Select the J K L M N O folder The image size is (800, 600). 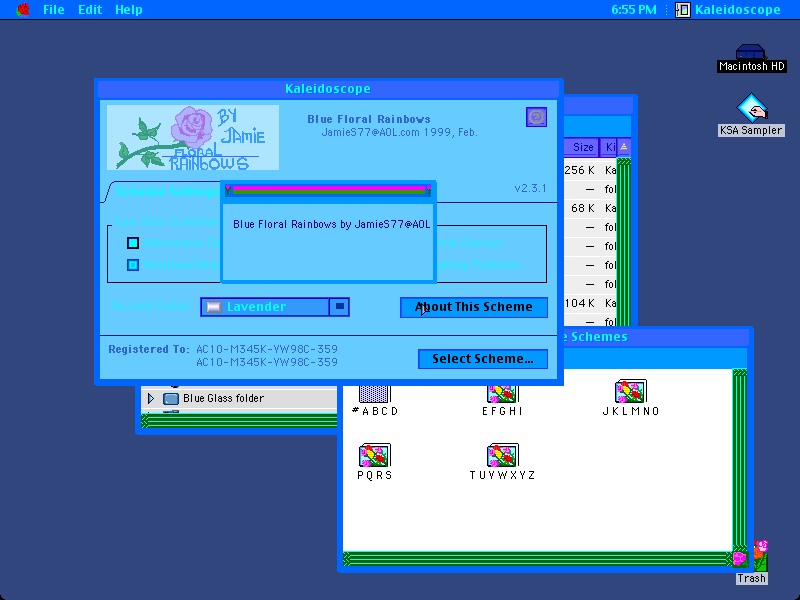(631, 398)
